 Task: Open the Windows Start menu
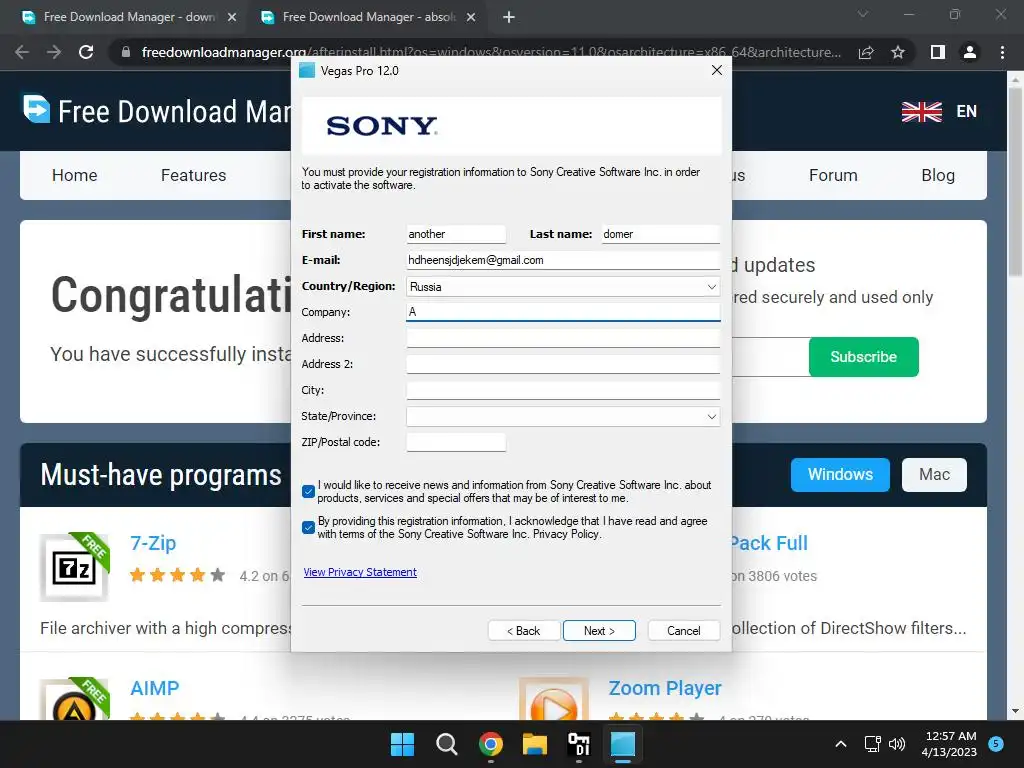(x=402, y=744)
